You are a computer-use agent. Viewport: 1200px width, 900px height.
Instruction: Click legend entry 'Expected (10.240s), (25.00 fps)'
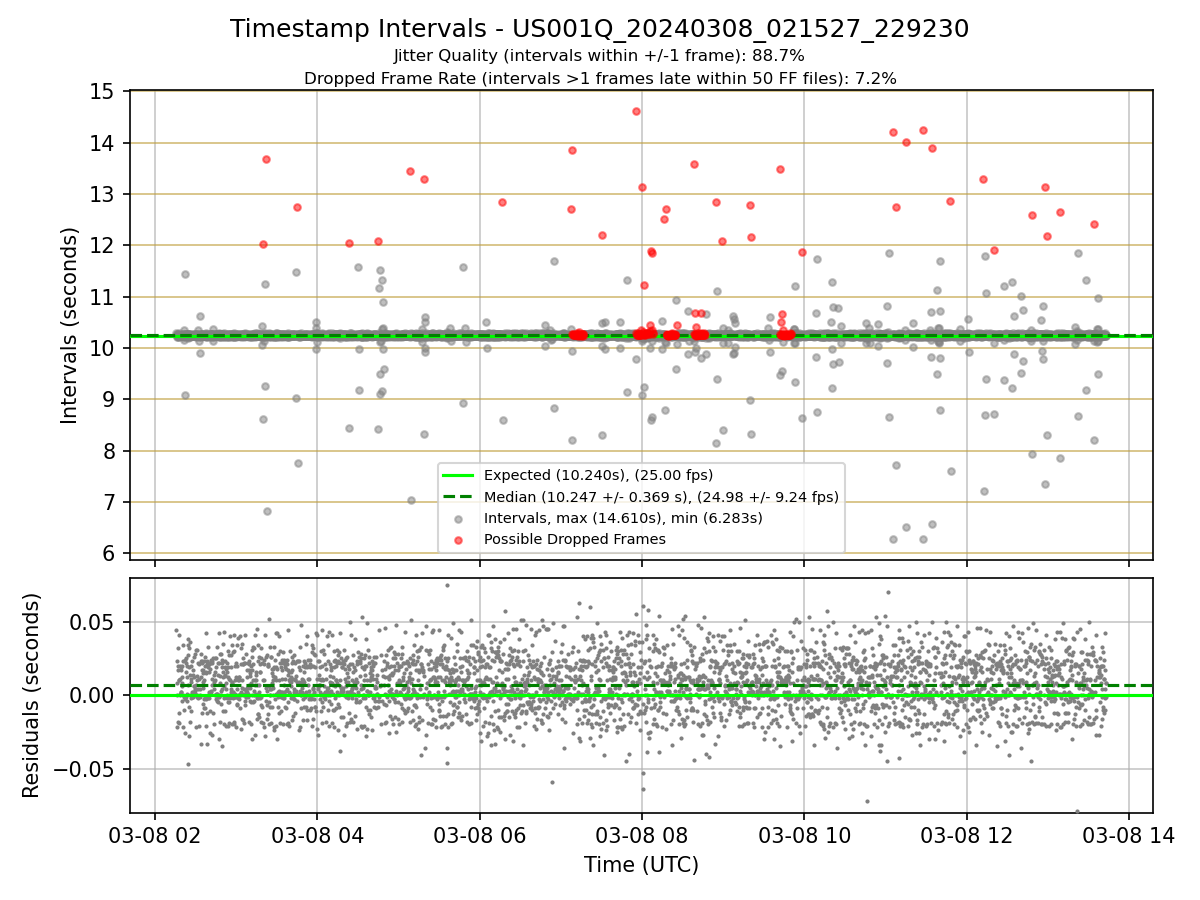click(x=598, y=475)
